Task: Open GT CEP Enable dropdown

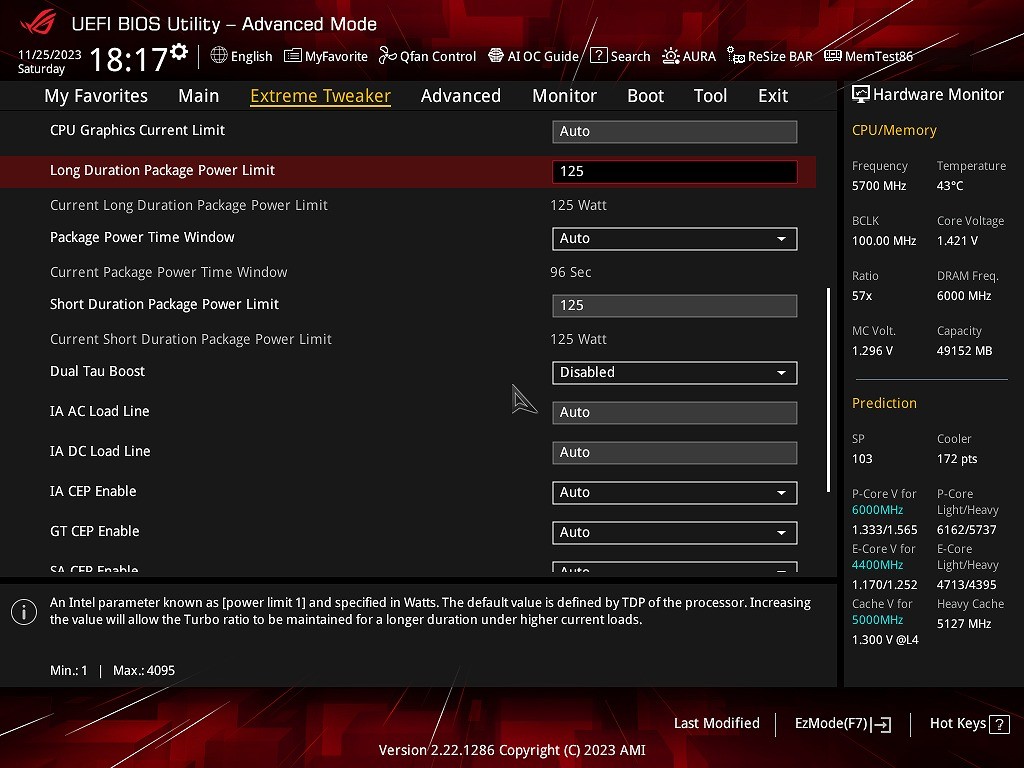Action: (x=674, y=532)
